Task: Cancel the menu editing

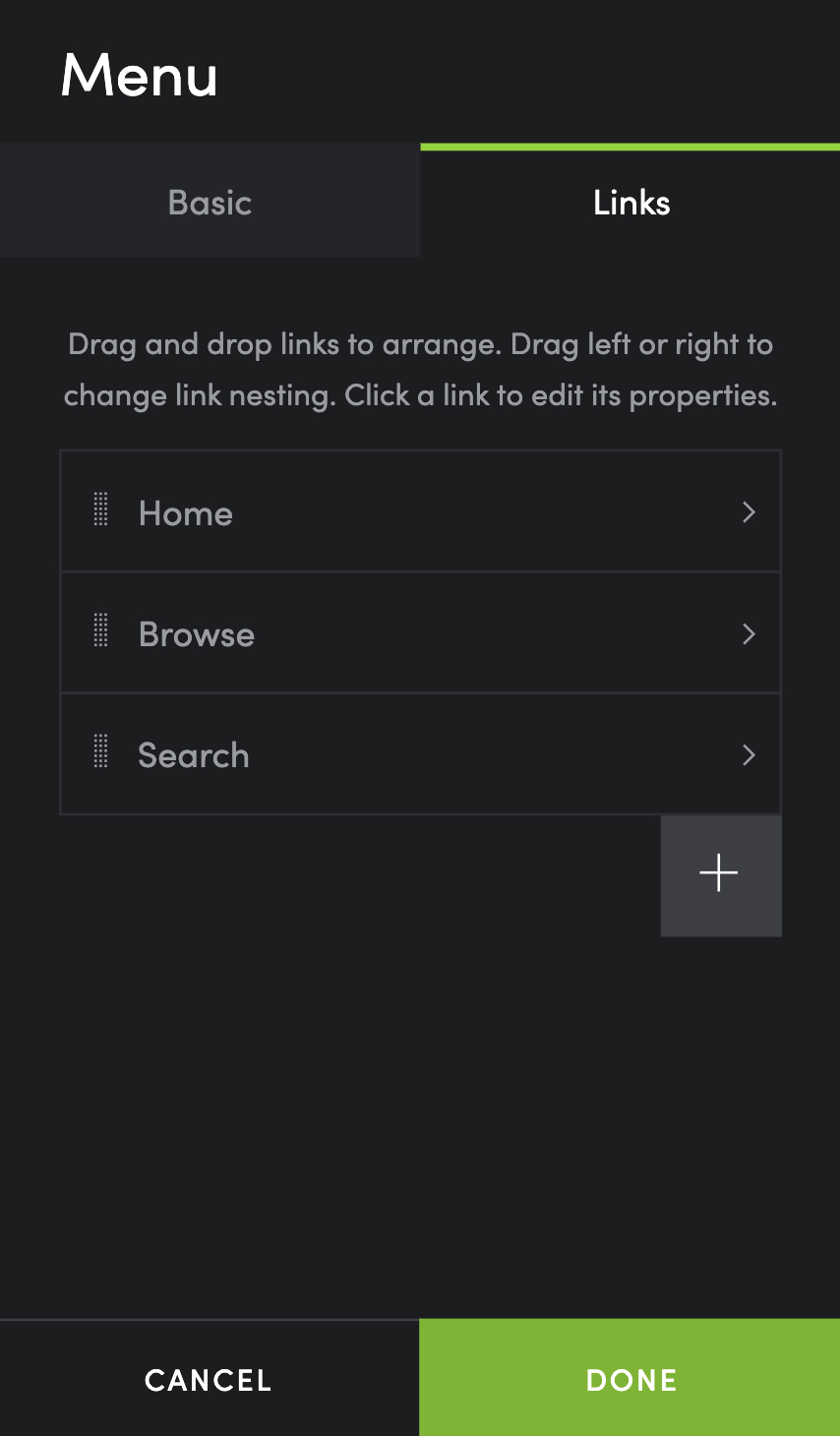Action: pyautogui.click(x=210, y=1379)
